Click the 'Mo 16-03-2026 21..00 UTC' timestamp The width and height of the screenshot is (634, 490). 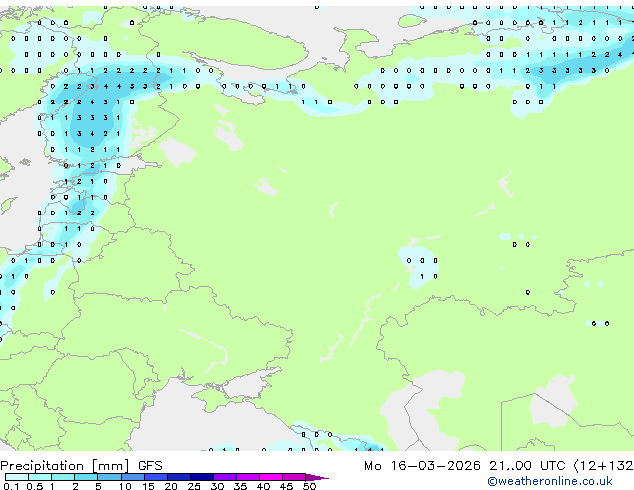(x=464, y=466)
